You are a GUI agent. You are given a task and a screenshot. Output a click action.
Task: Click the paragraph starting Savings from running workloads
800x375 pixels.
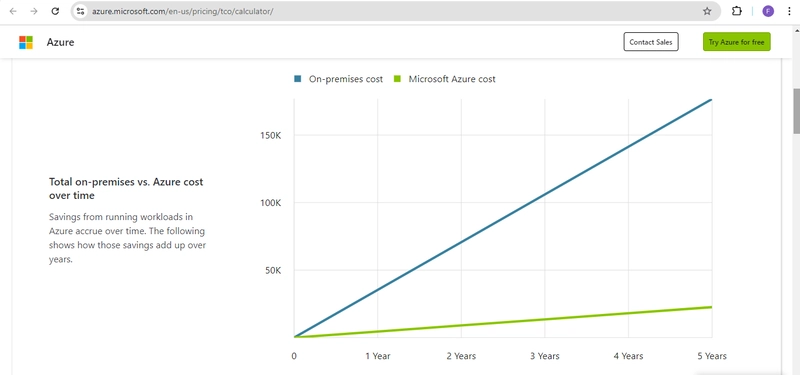point(127,238)
